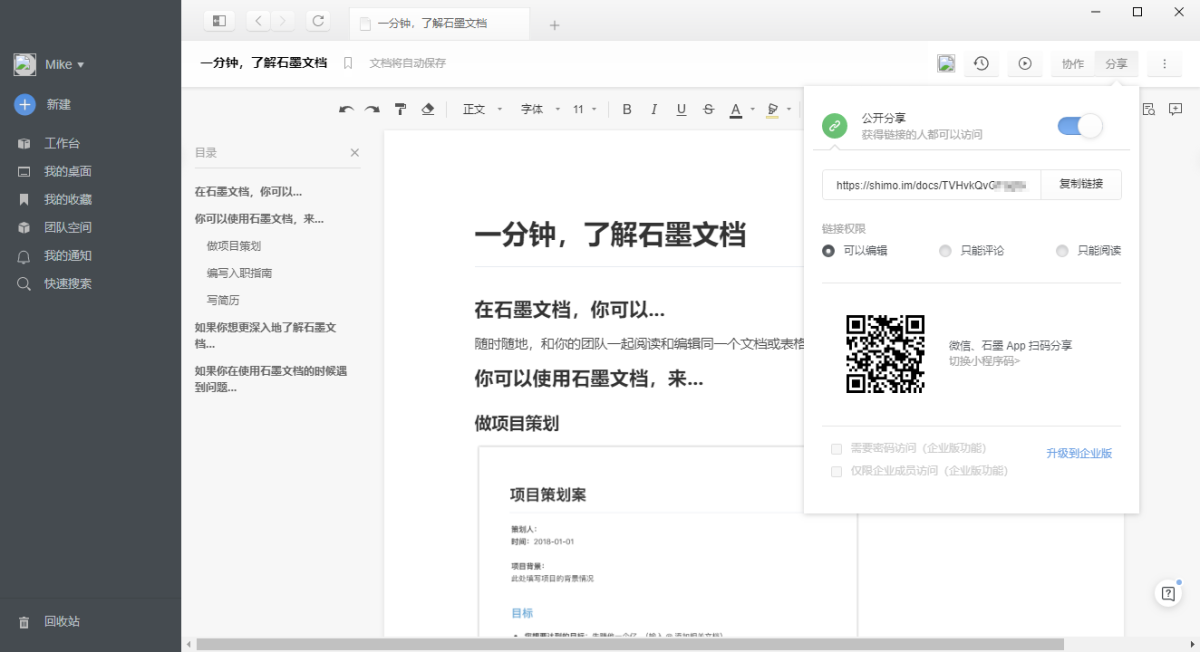Toggle italic formatting
This screenshot has width=1200, height=652.
coord(654,109)
